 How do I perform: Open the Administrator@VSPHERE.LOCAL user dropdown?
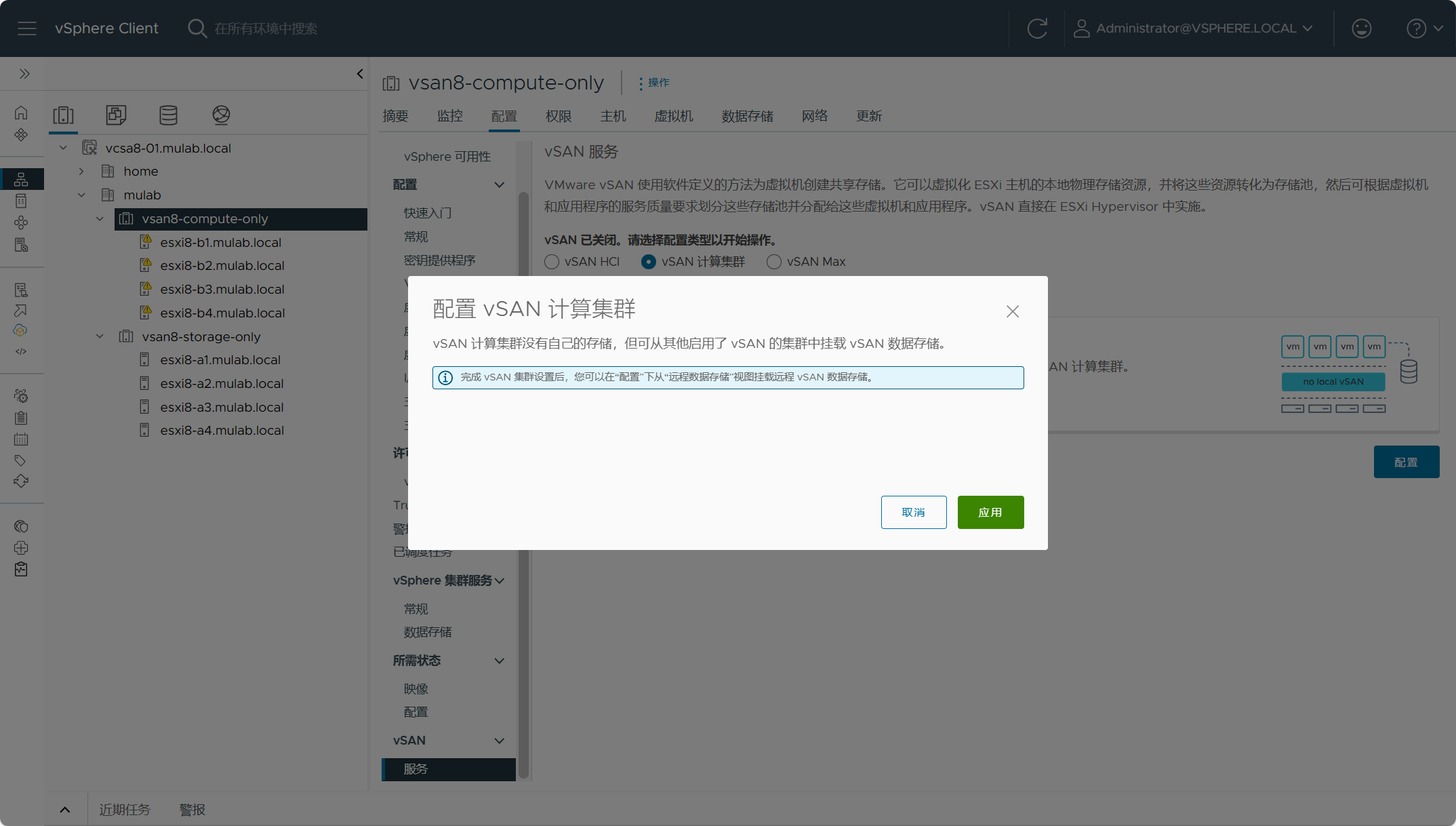pyautogui.click(x=1194, y=28)
